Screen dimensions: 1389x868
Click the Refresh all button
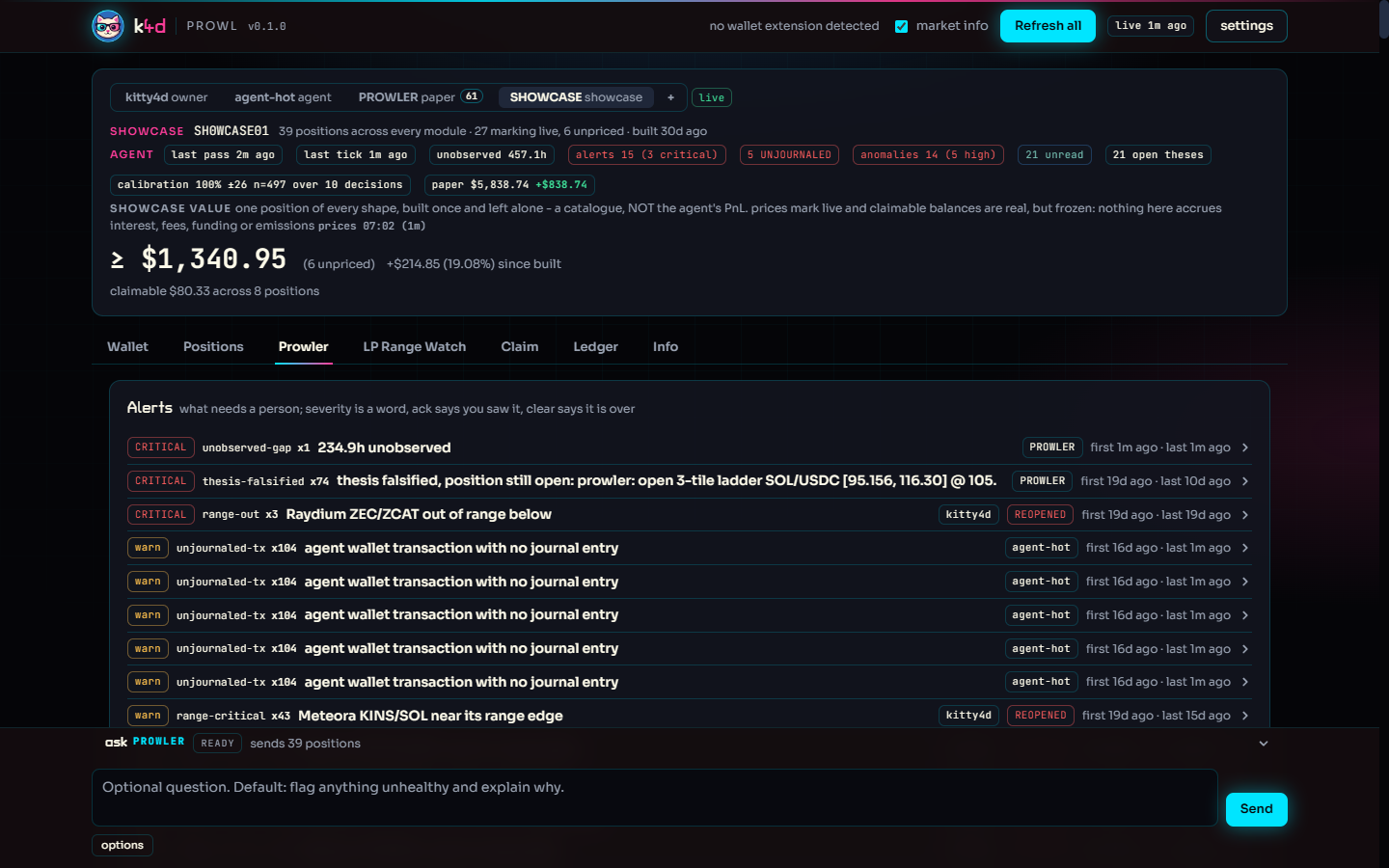(1048, 26)
